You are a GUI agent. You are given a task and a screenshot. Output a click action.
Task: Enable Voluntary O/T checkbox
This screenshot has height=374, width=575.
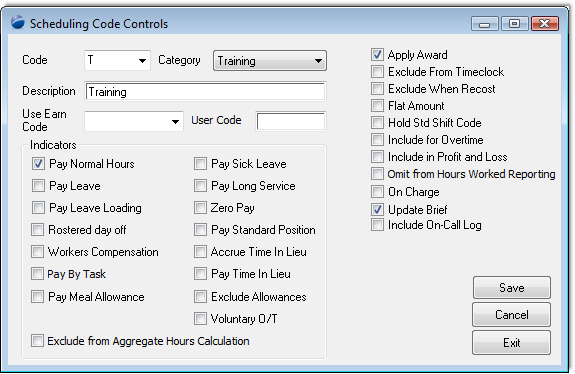pos(200,318)
